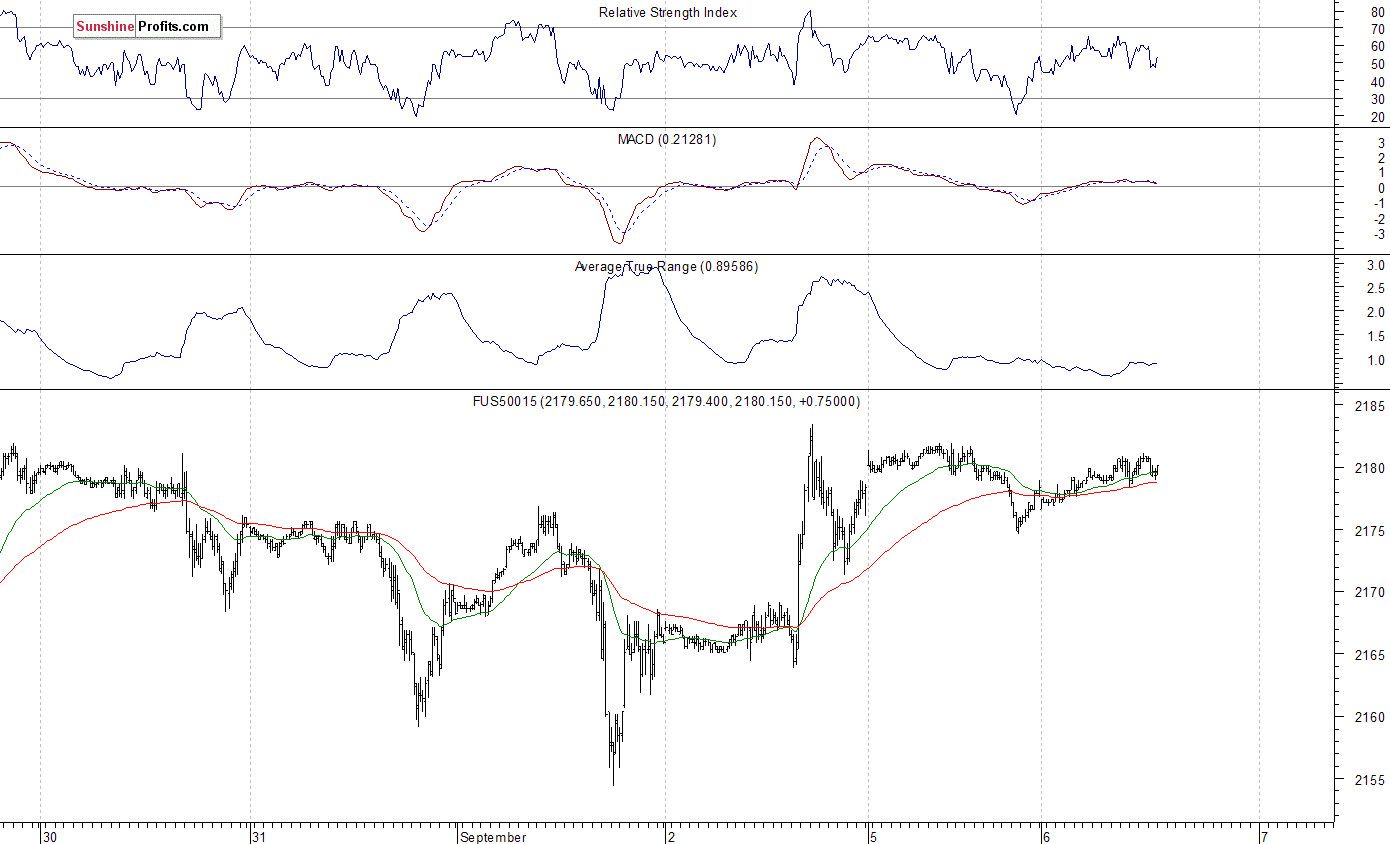Click the date label 7 on the time axis
Screen dimensions: 1390x844
(1265, 837)
